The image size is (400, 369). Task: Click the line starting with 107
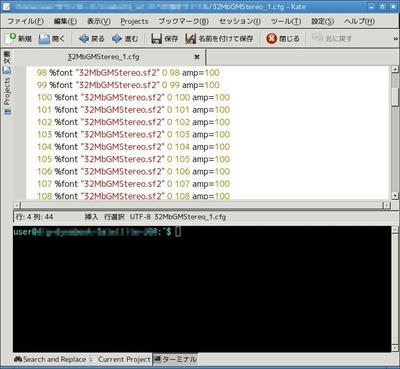click(x=133, y=184)
